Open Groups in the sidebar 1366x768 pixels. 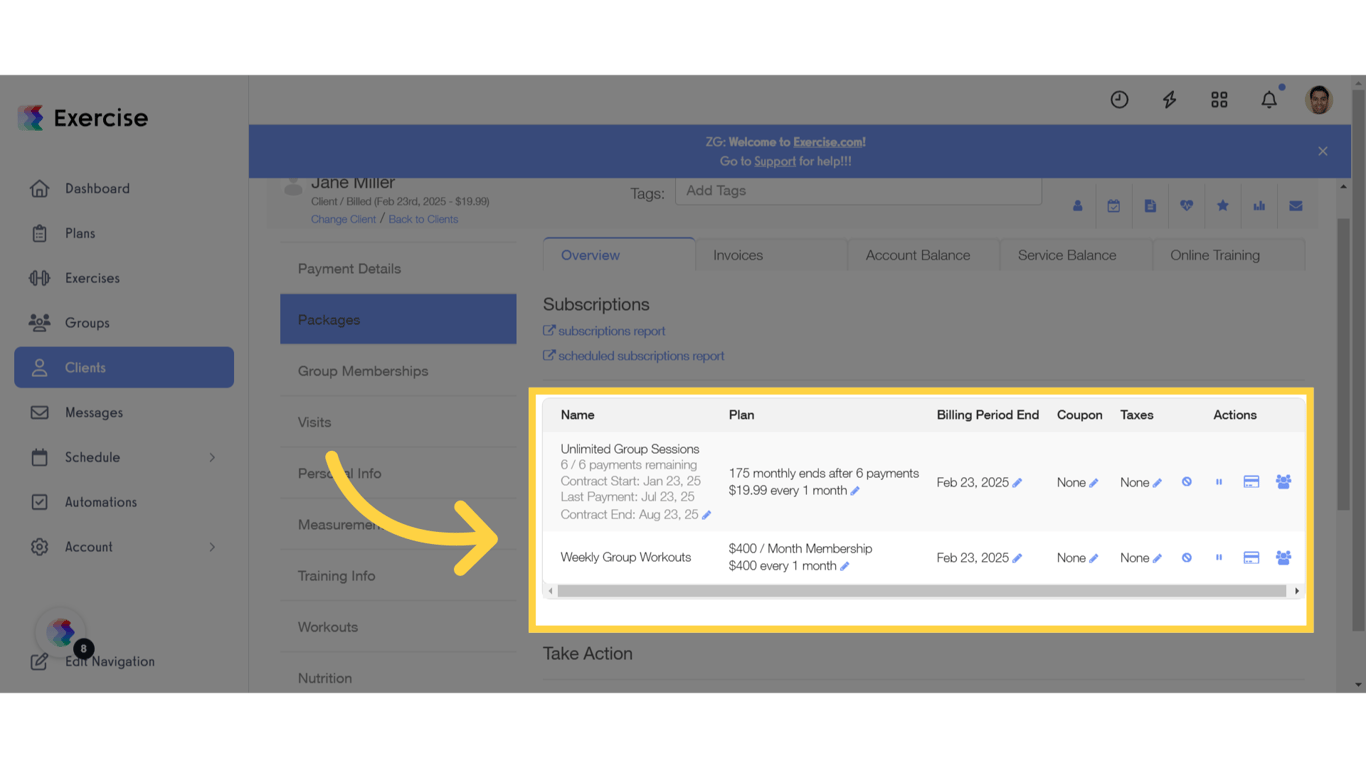coord(124,323)
